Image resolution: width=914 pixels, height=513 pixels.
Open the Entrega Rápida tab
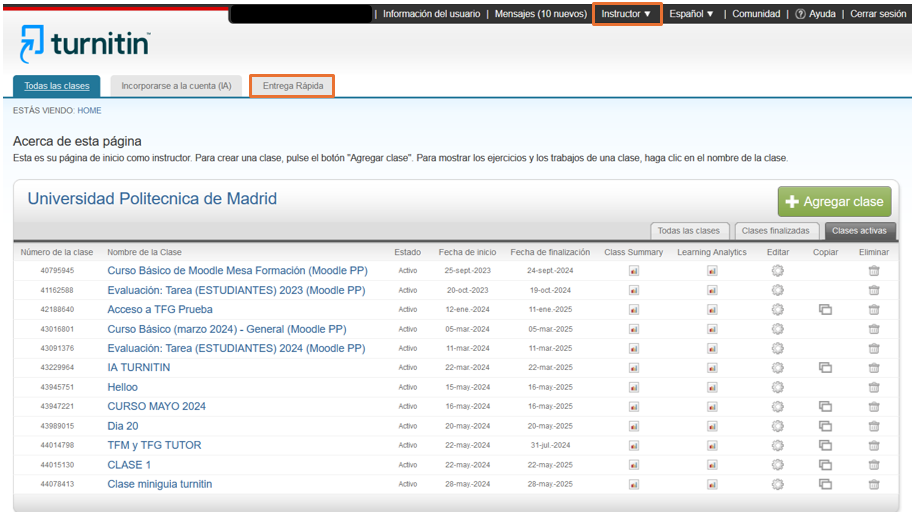(x=293, y=86)
